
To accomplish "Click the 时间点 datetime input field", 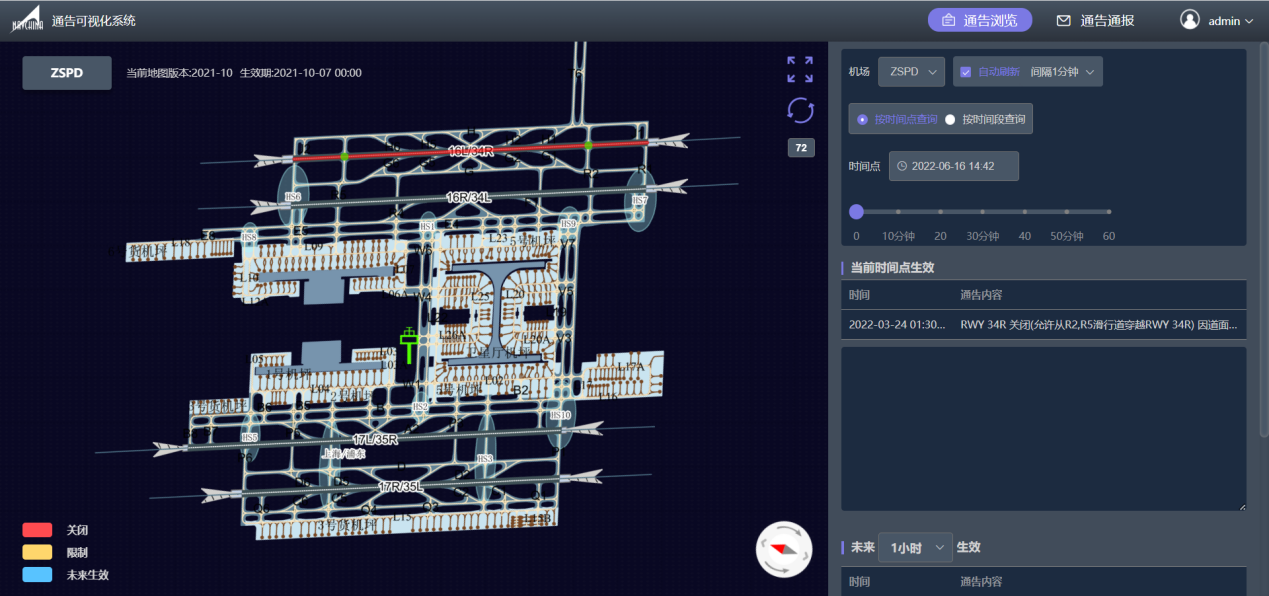I will (x=953, y=166).
